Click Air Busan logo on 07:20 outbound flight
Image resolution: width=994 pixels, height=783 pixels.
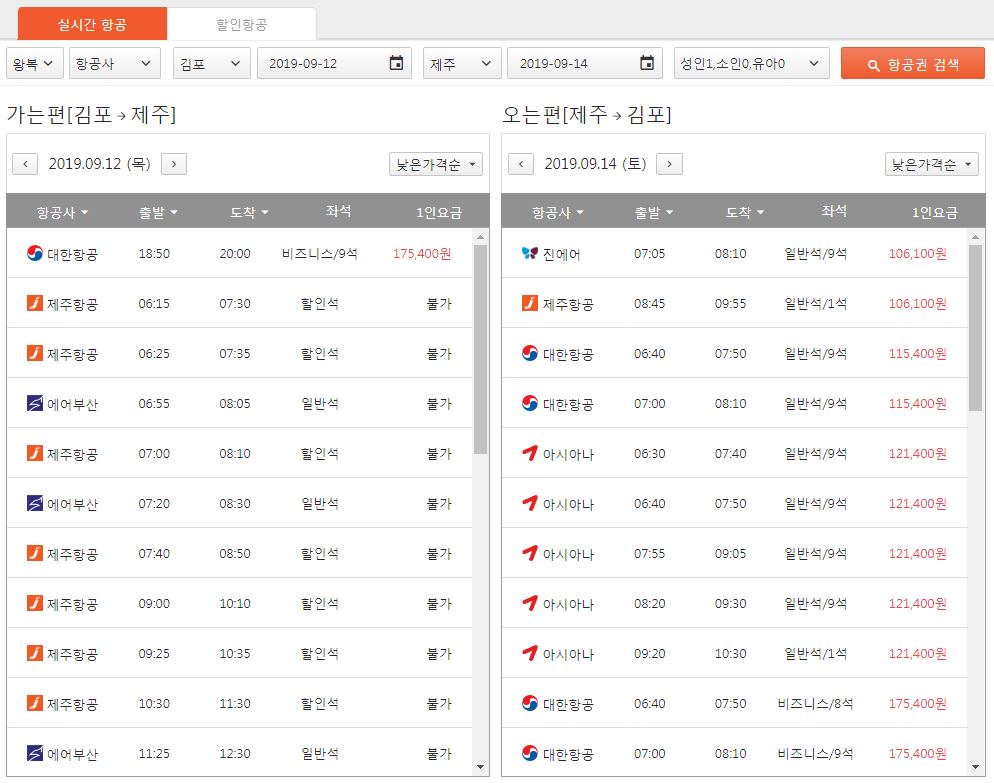[35, 503]
